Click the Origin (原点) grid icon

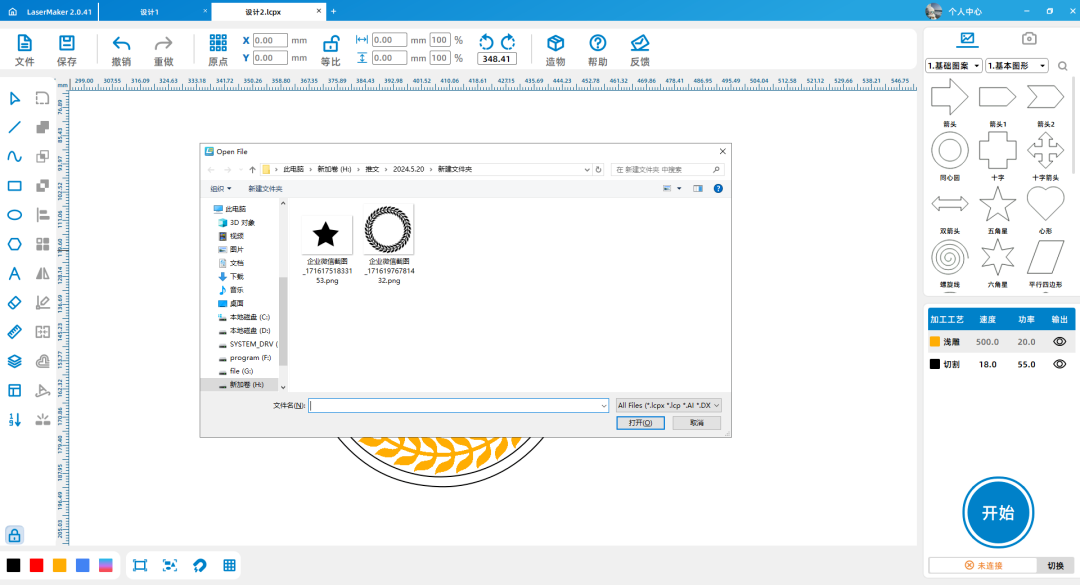(x=218, y=43)
